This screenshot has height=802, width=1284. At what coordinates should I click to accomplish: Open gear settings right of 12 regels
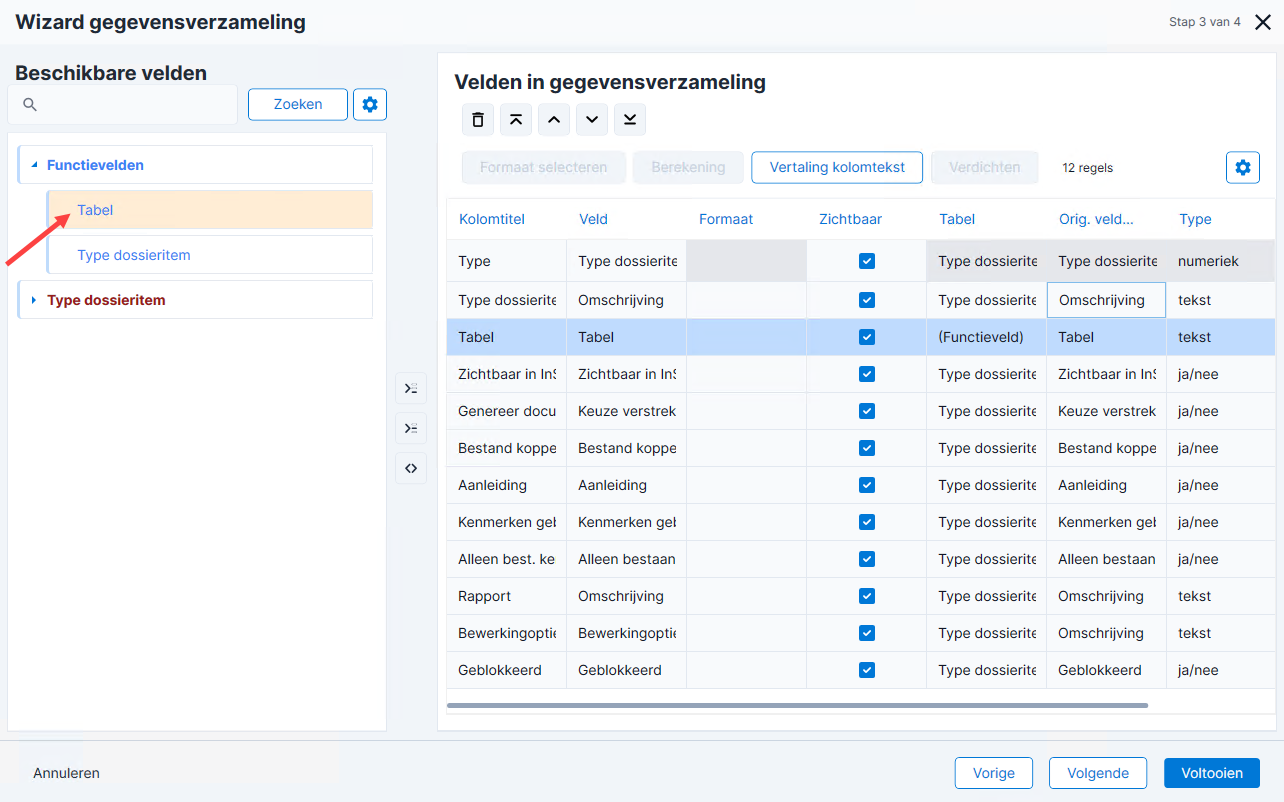click(1243, 168)
